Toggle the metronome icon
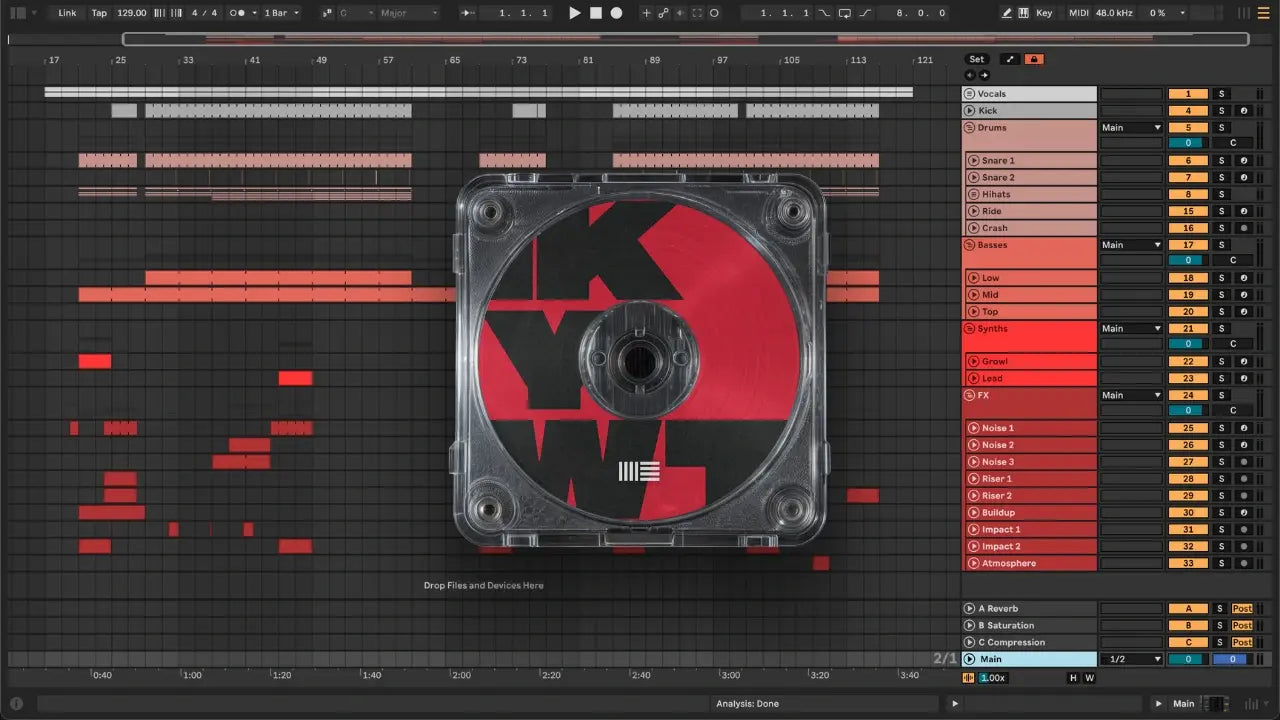 [x=236, y=13]
